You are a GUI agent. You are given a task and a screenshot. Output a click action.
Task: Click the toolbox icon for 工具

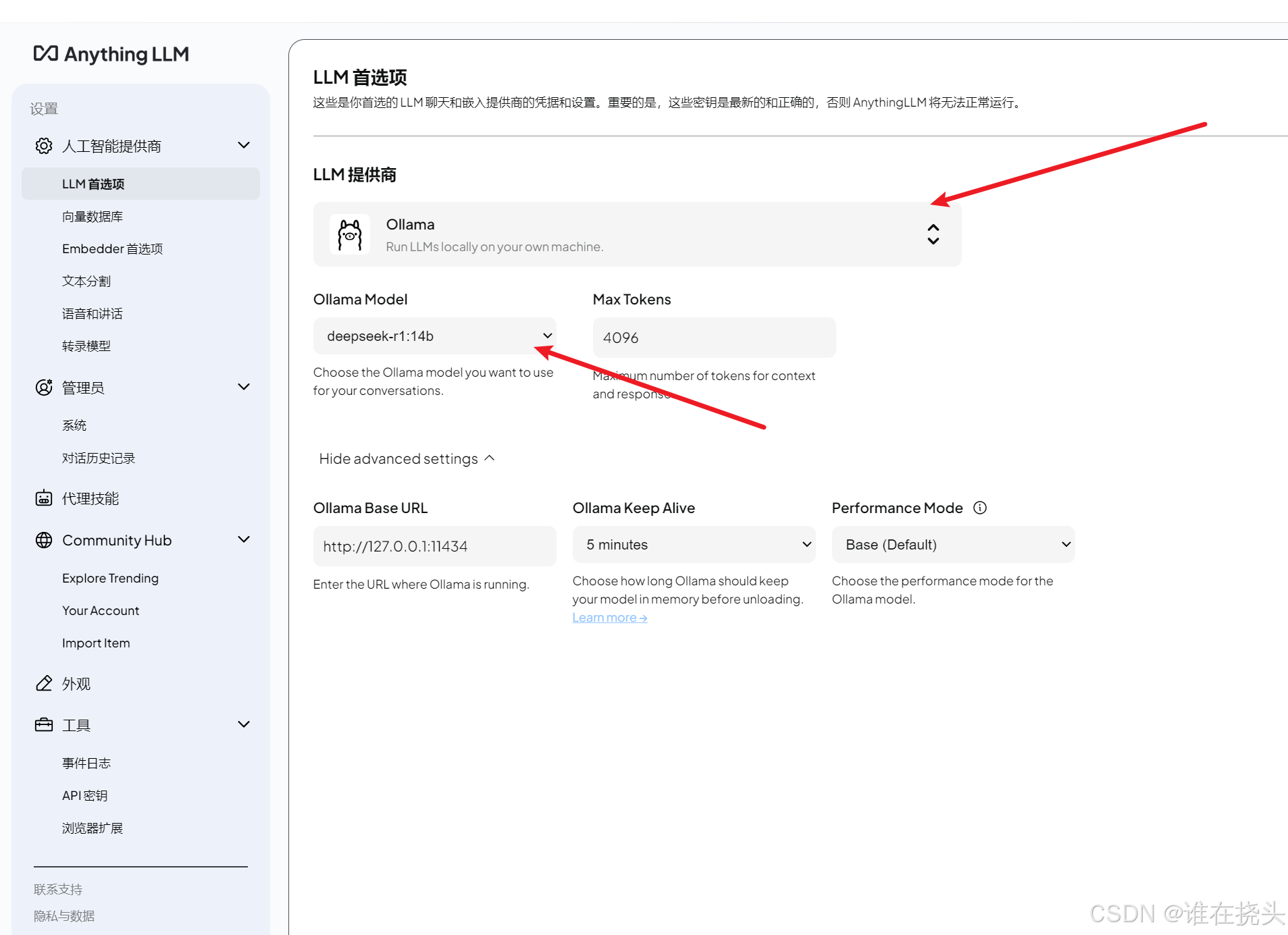click(x=44, y=725)
